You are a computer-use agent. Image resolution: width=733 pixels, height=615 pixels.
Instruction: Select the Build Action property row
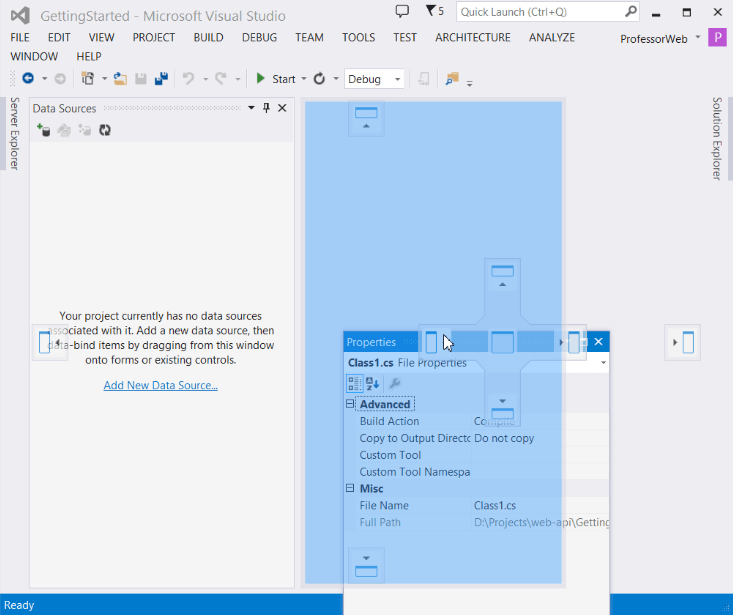[x=481, y=421]
